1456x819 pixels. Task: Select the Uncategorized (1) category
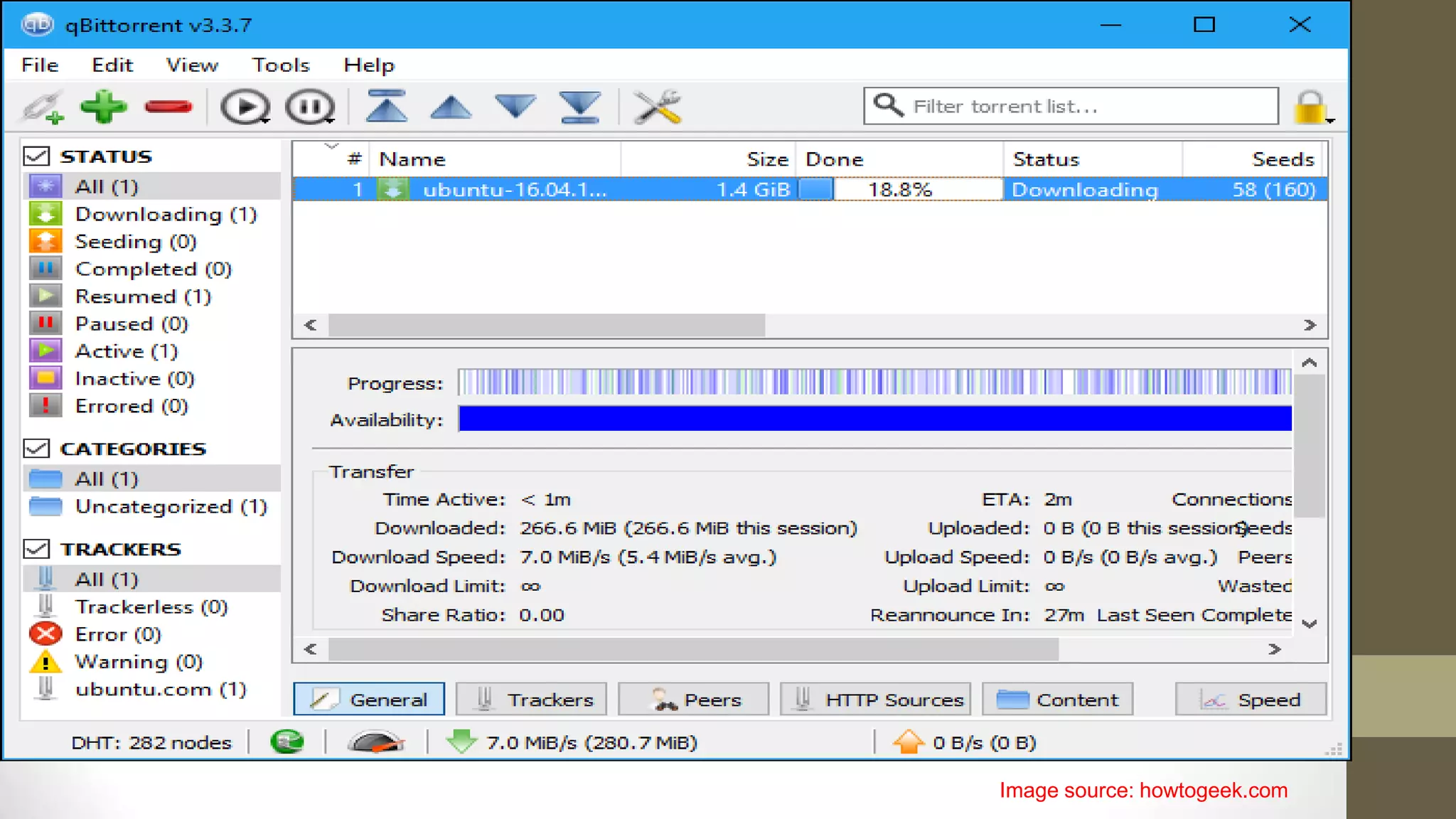tap(152, 506)
